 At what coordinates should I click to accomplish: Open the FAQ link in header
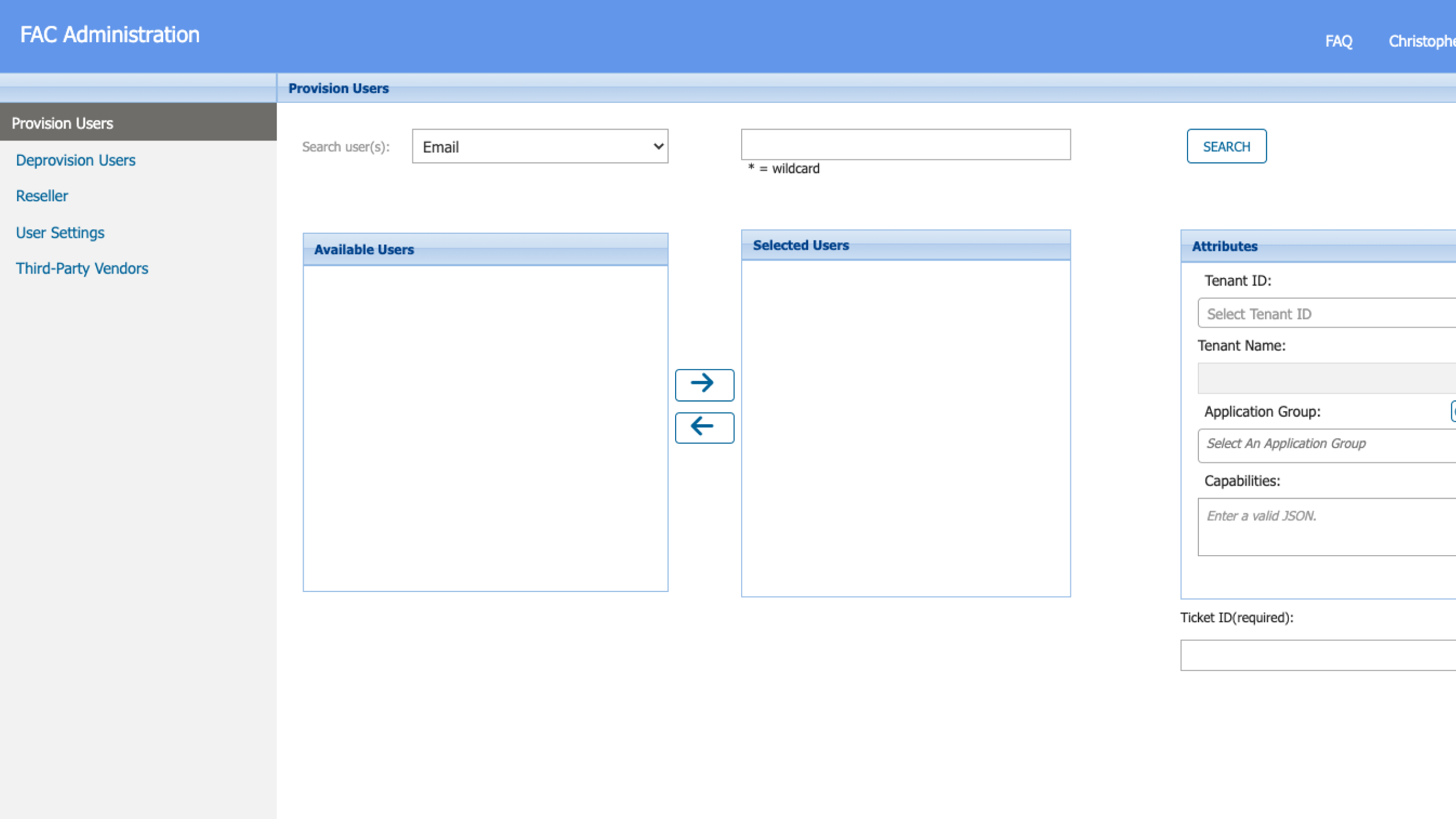click(1338, 41)
